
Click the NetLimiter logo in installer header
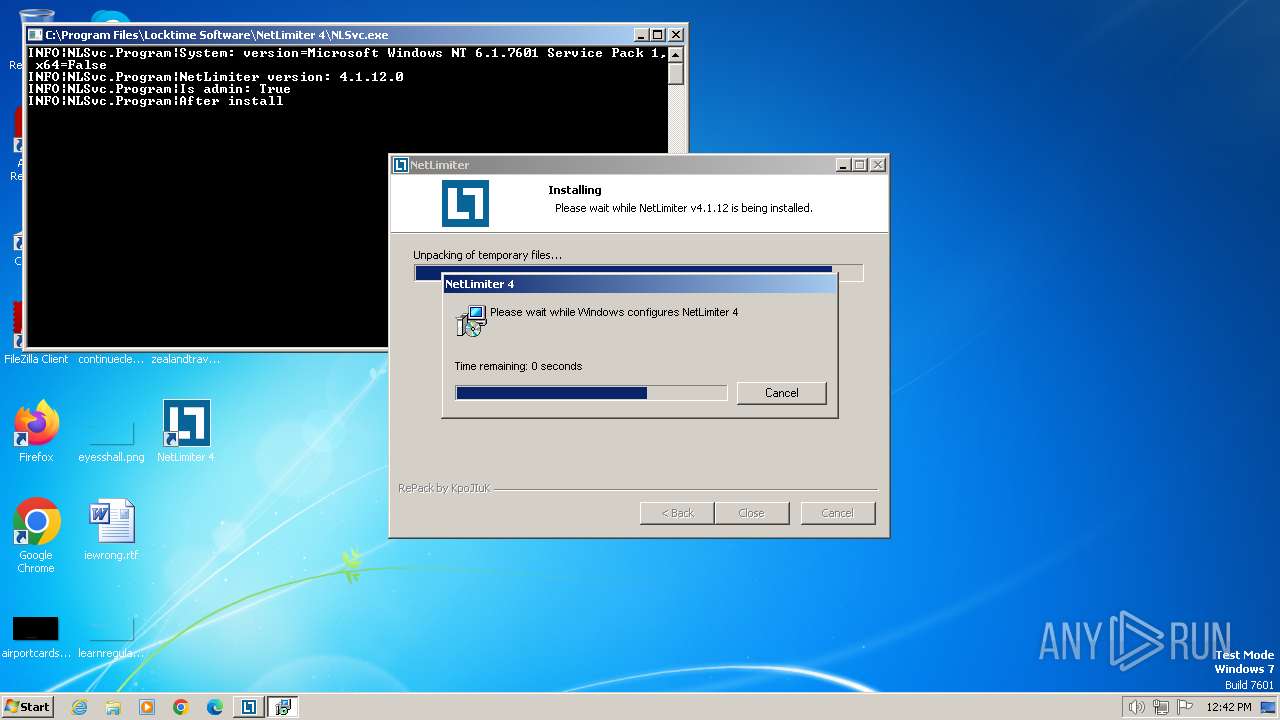[466, 203]
